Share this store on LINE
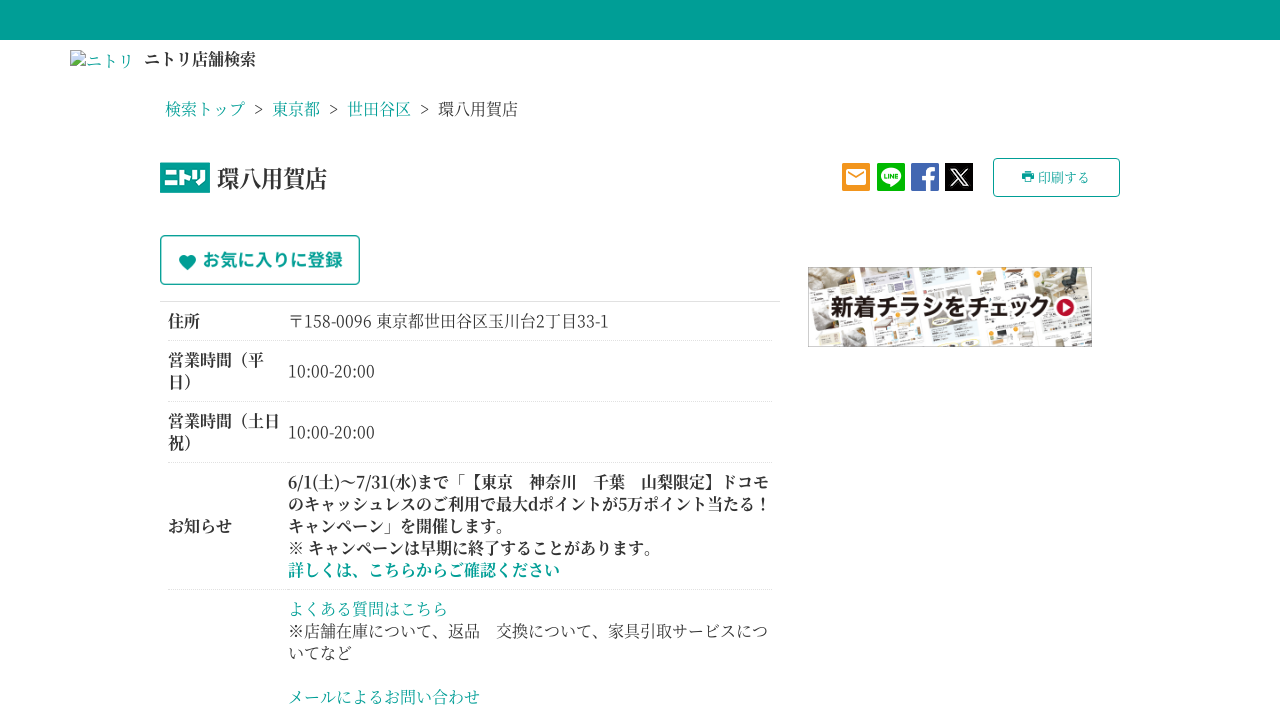Viewport: 1280px width, 720px height. point(890,177)
